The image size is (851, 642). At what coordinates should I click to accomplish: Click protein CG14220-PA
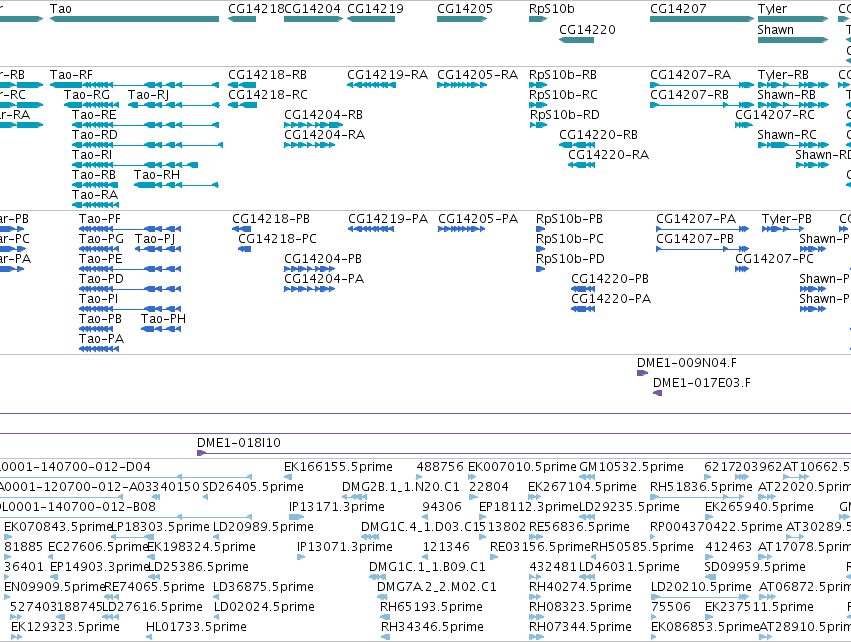coord(583,309)
